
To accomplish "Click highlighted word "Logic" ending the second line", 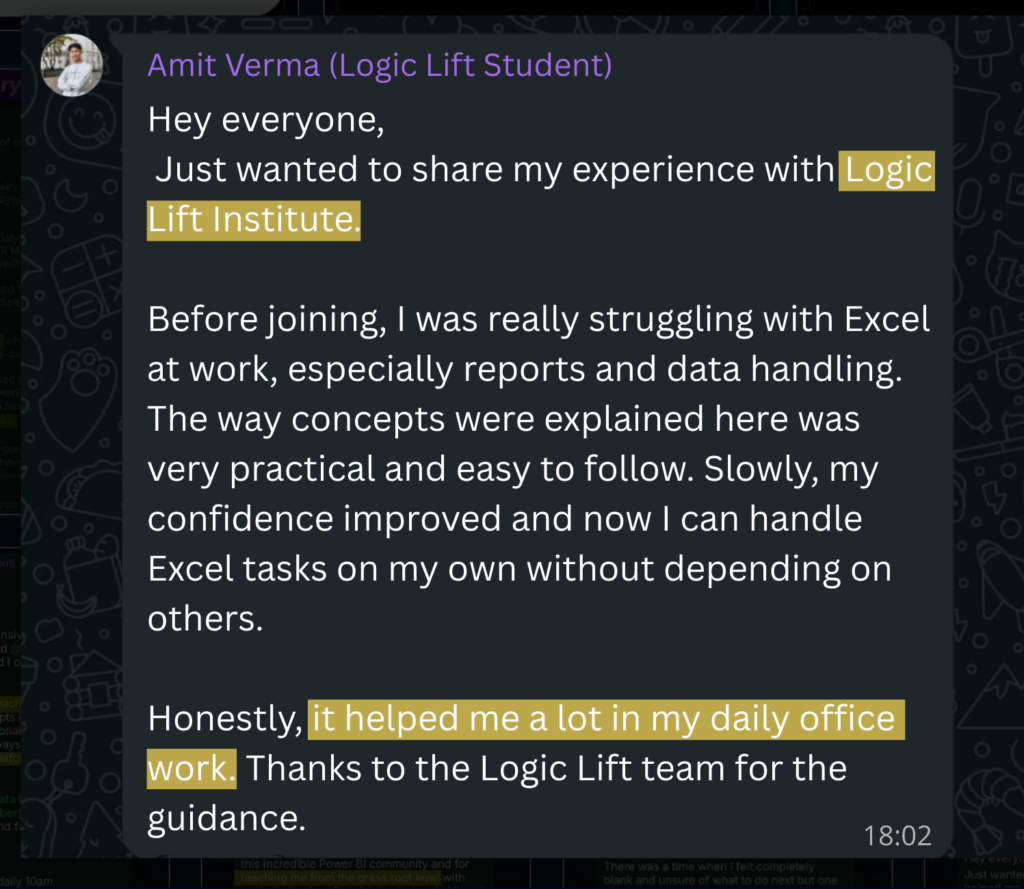I will point(888,171).
